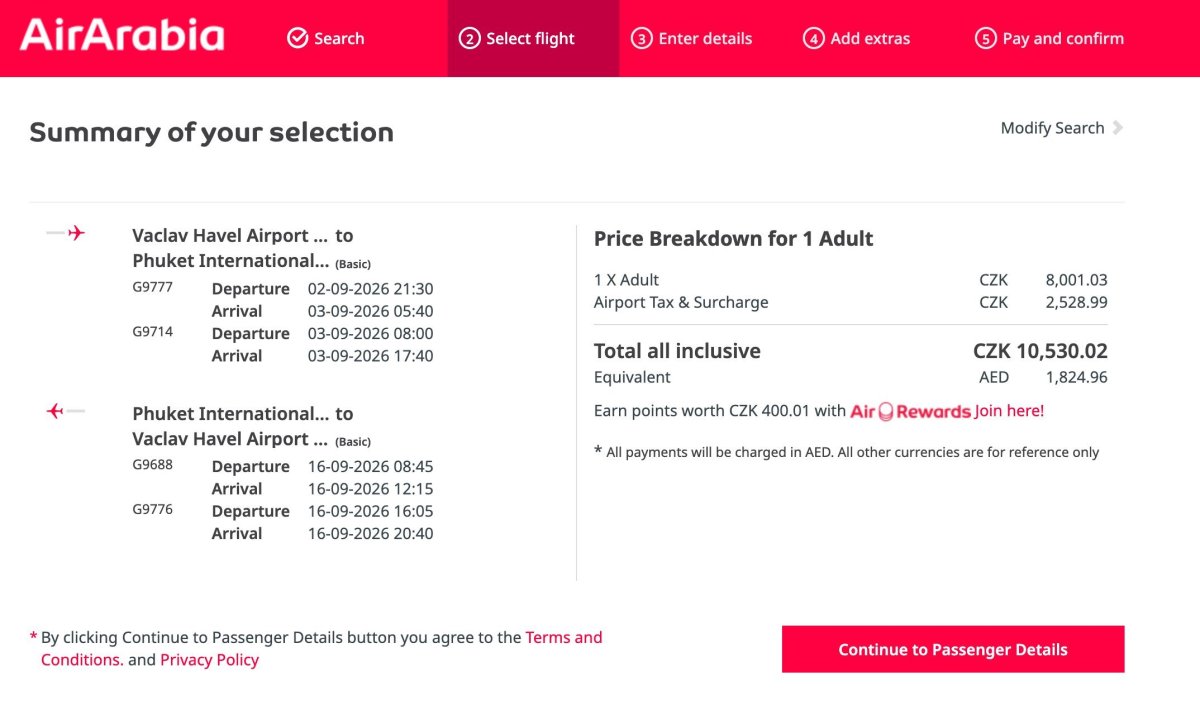
Task: Click the step 5 circle icon
Action: pos(985,38)
